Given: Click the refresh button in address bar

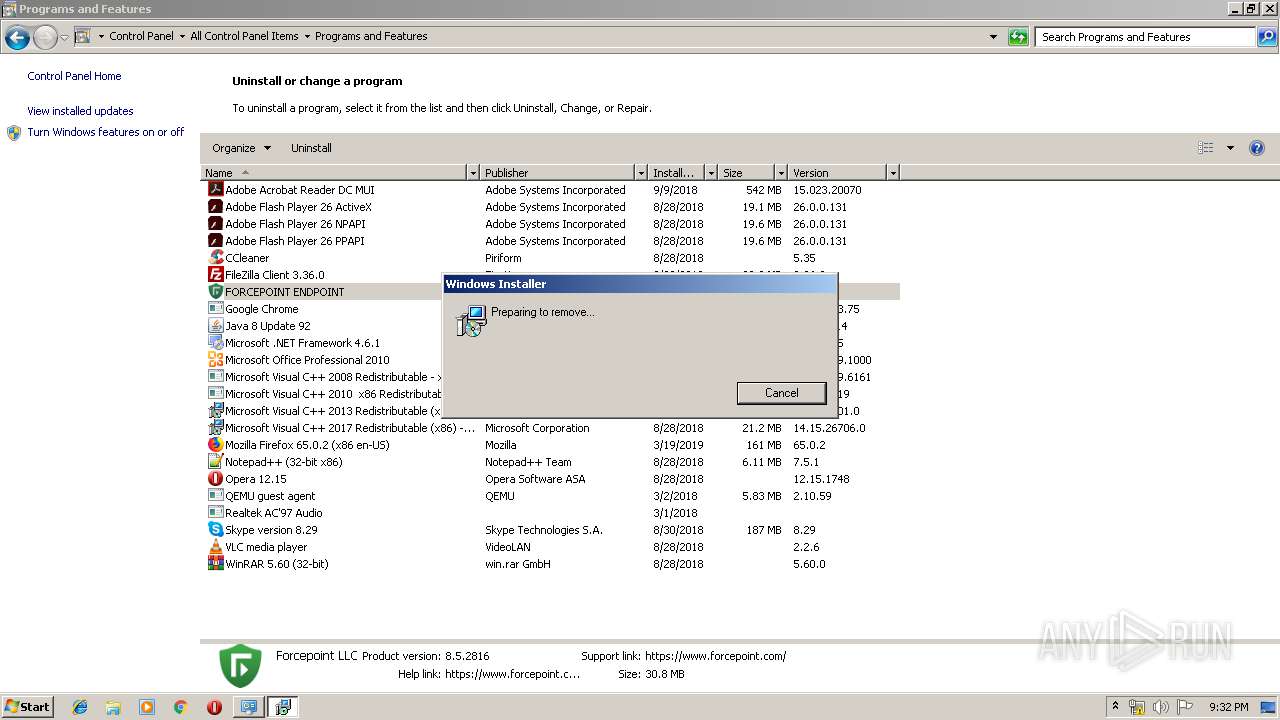Looking at the screenshot, I should click(x=1018, y=37).
